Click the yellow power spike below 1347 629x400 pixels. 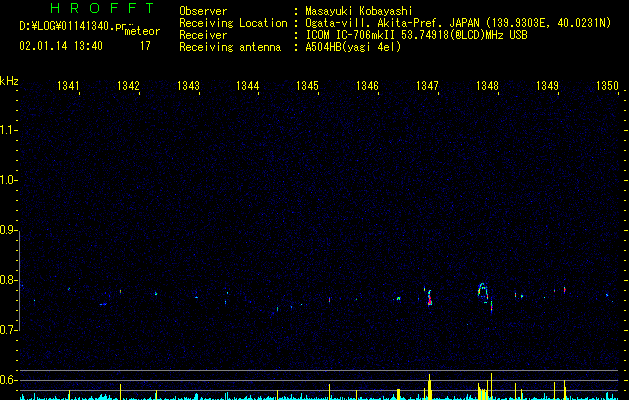coord(430,387)
